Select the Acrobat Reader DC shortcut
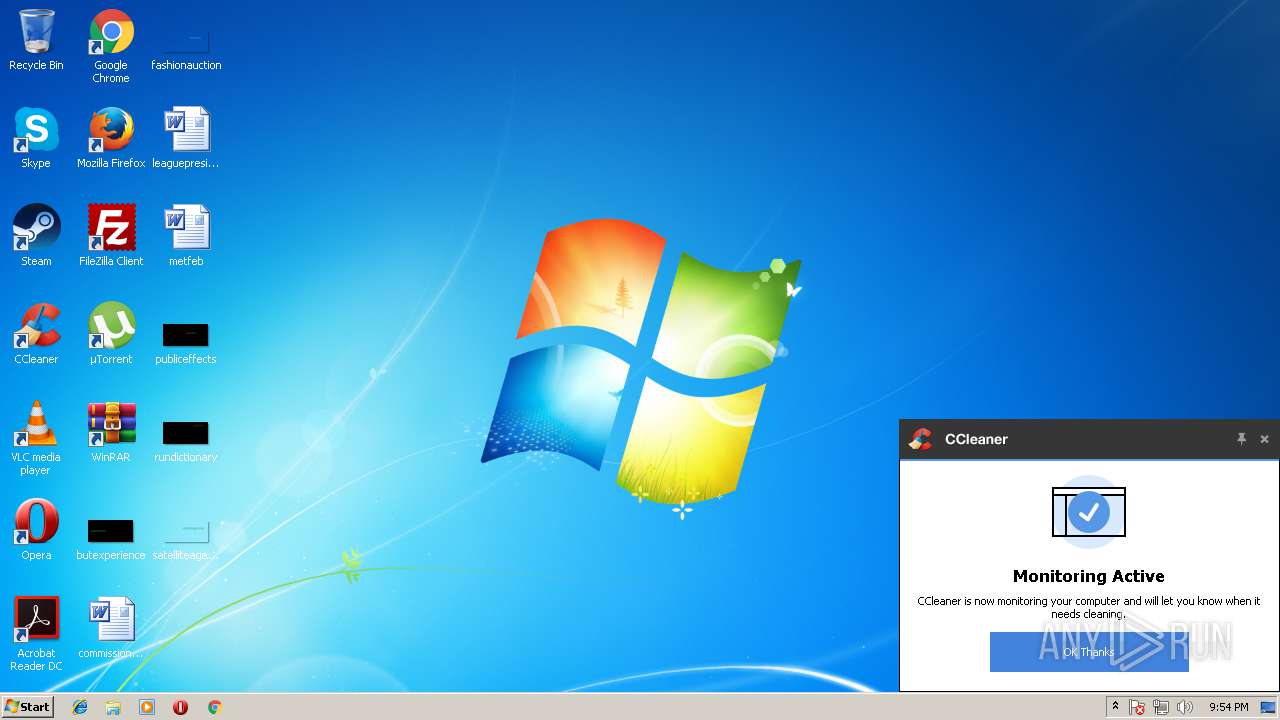 point(36,634)
